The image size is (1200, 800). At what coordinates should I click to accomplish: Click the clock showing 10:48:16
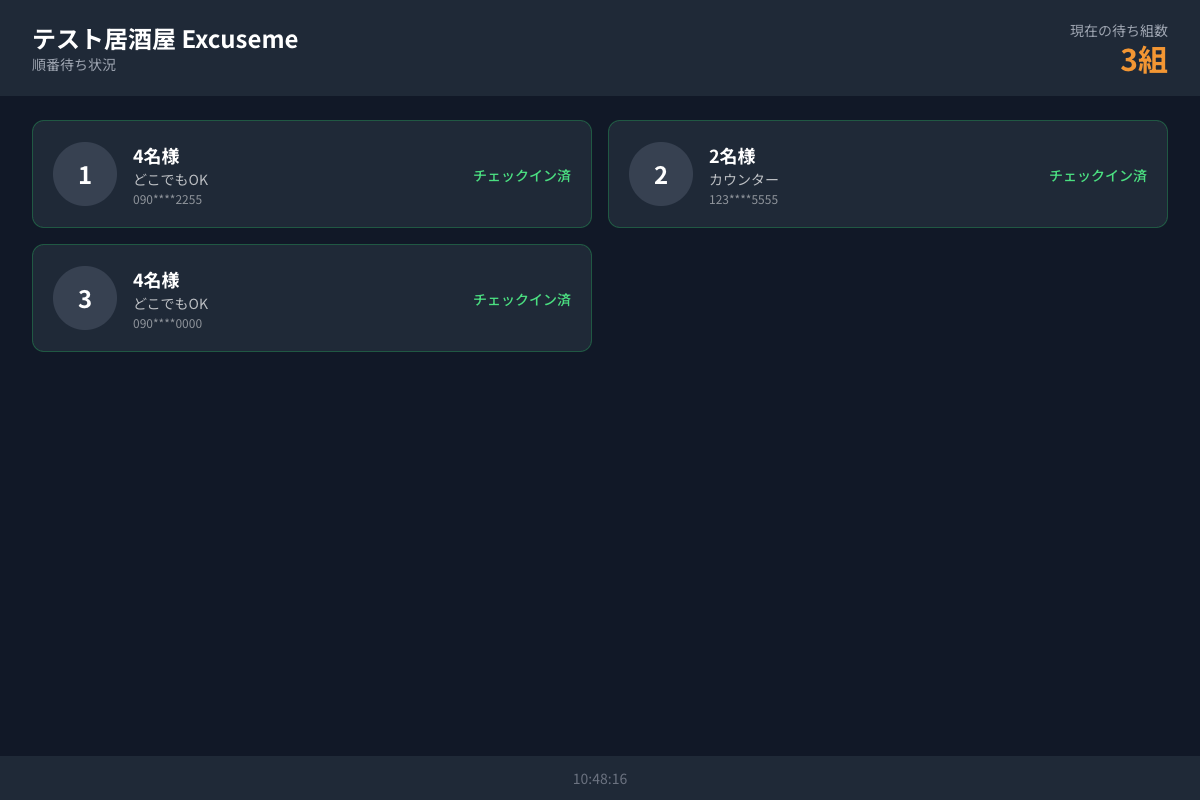600,778
